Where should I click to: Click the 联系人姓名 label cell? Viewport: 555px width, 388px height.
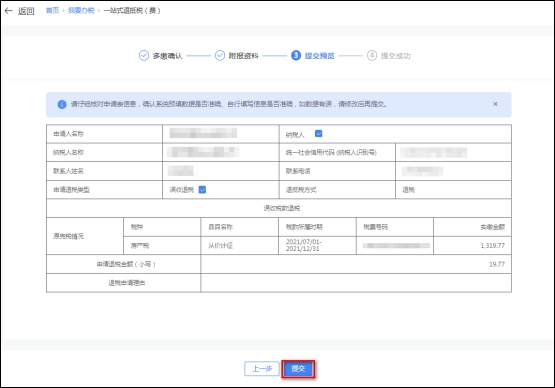click(x=104, y=171)
